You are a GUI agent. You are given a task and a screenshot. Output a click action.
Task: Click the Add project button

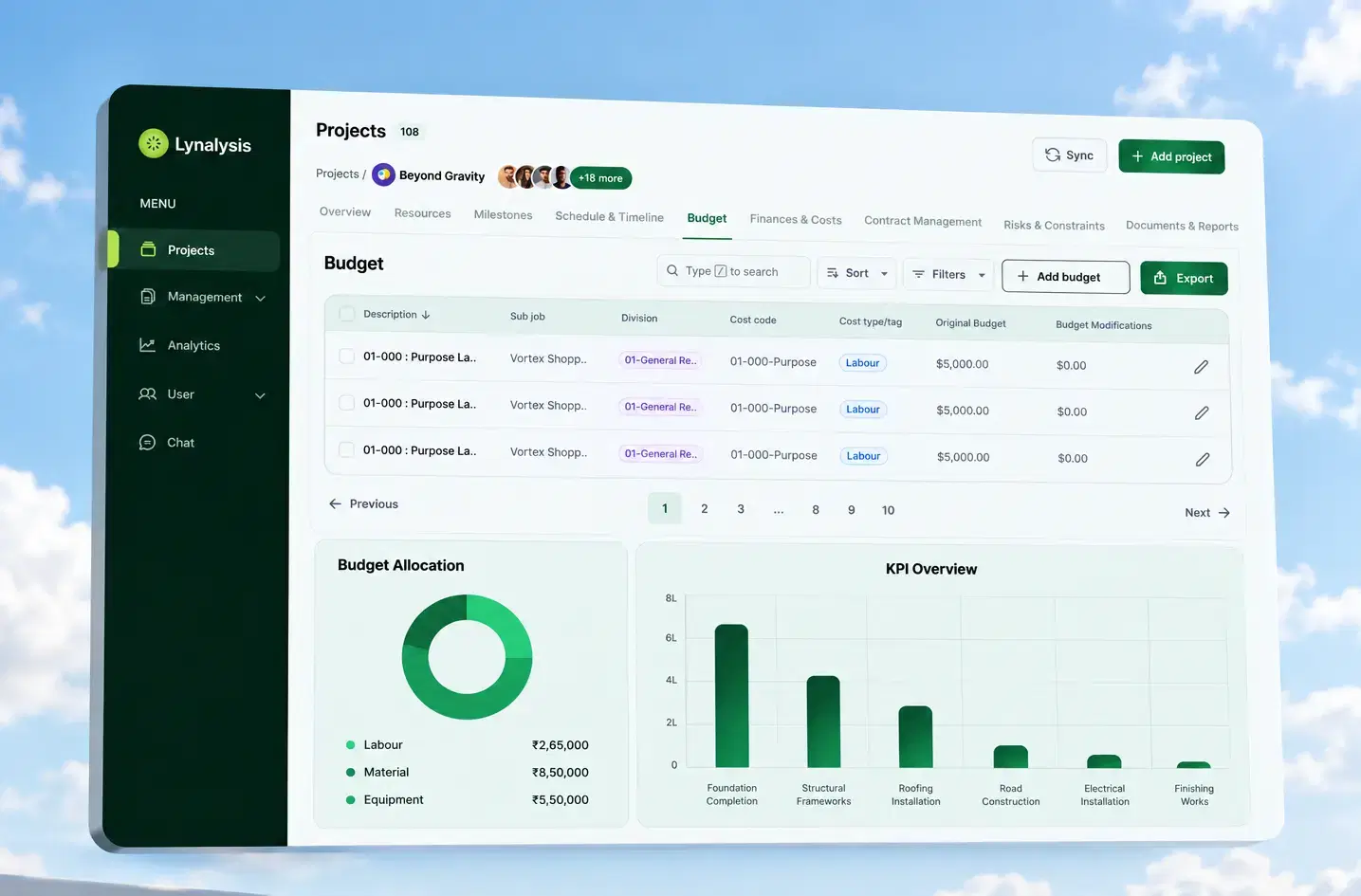pyautogui.click(x=1171, y=157)
